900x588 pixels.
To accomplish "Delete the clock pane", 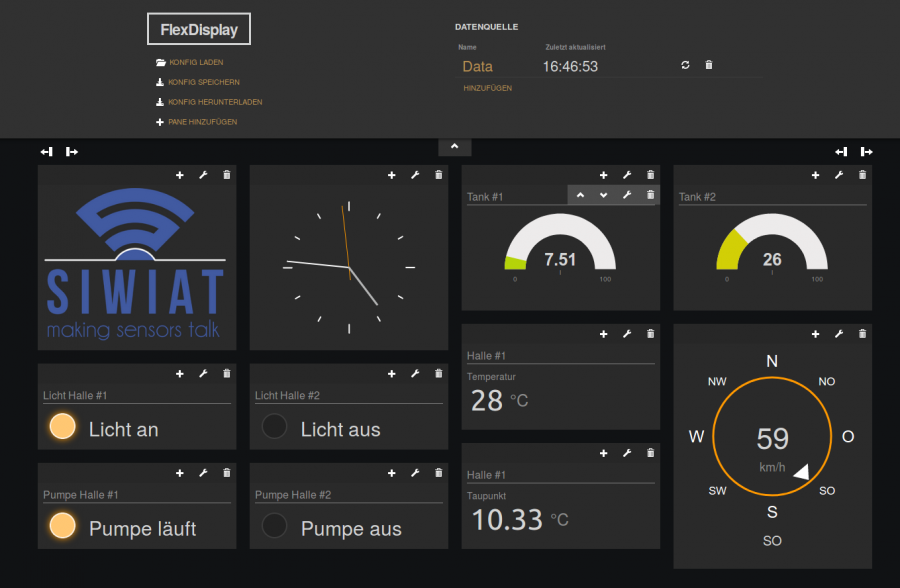I will 438,175.
